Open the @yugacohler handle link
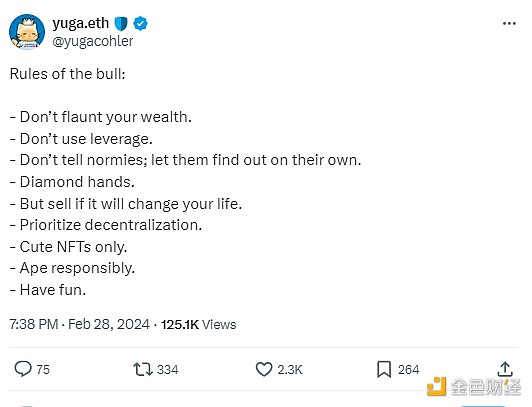This screenshot has width=532, height=407. tap(93, 41)
